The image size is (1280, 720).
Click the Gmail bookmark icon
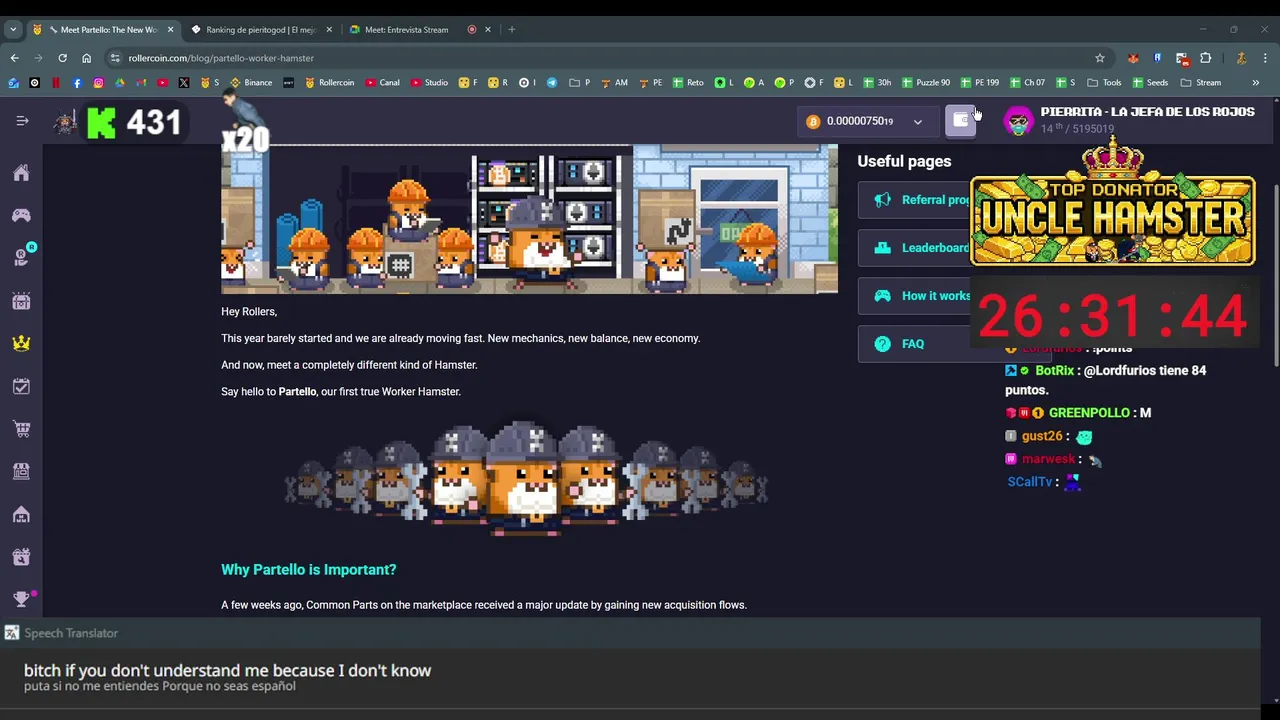tap(141, 83)
